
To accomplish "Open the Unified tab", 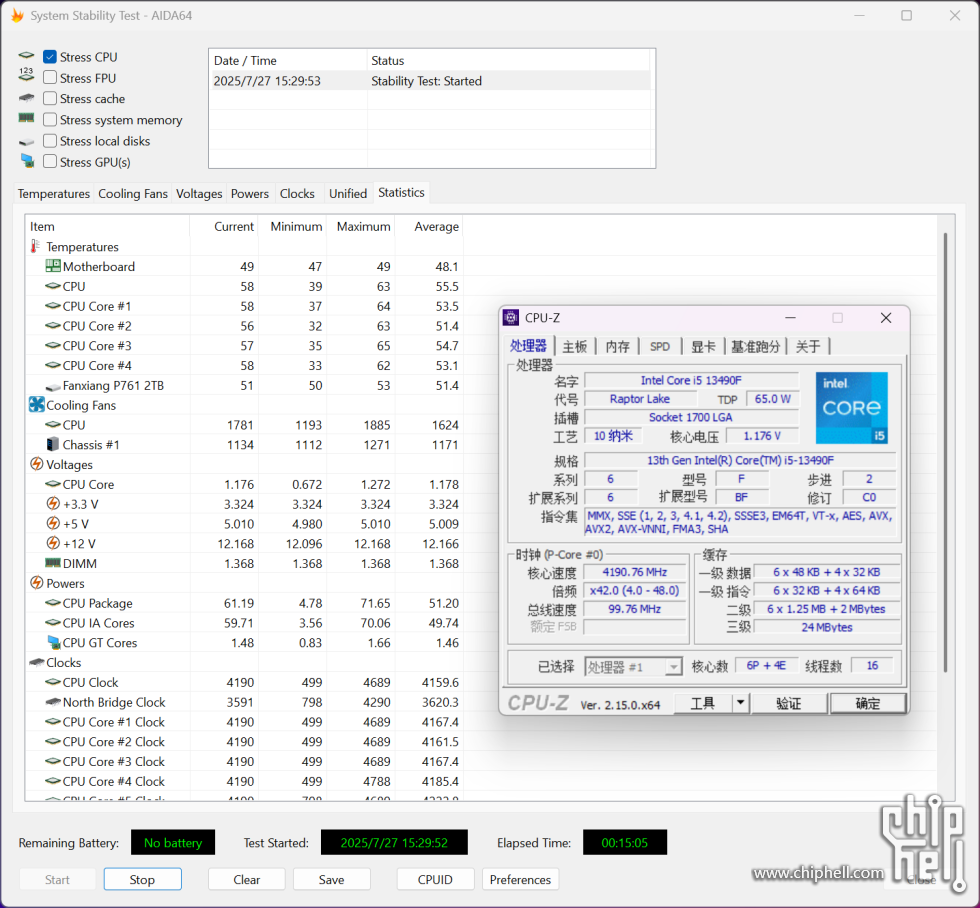I will (x=348, y=194).
